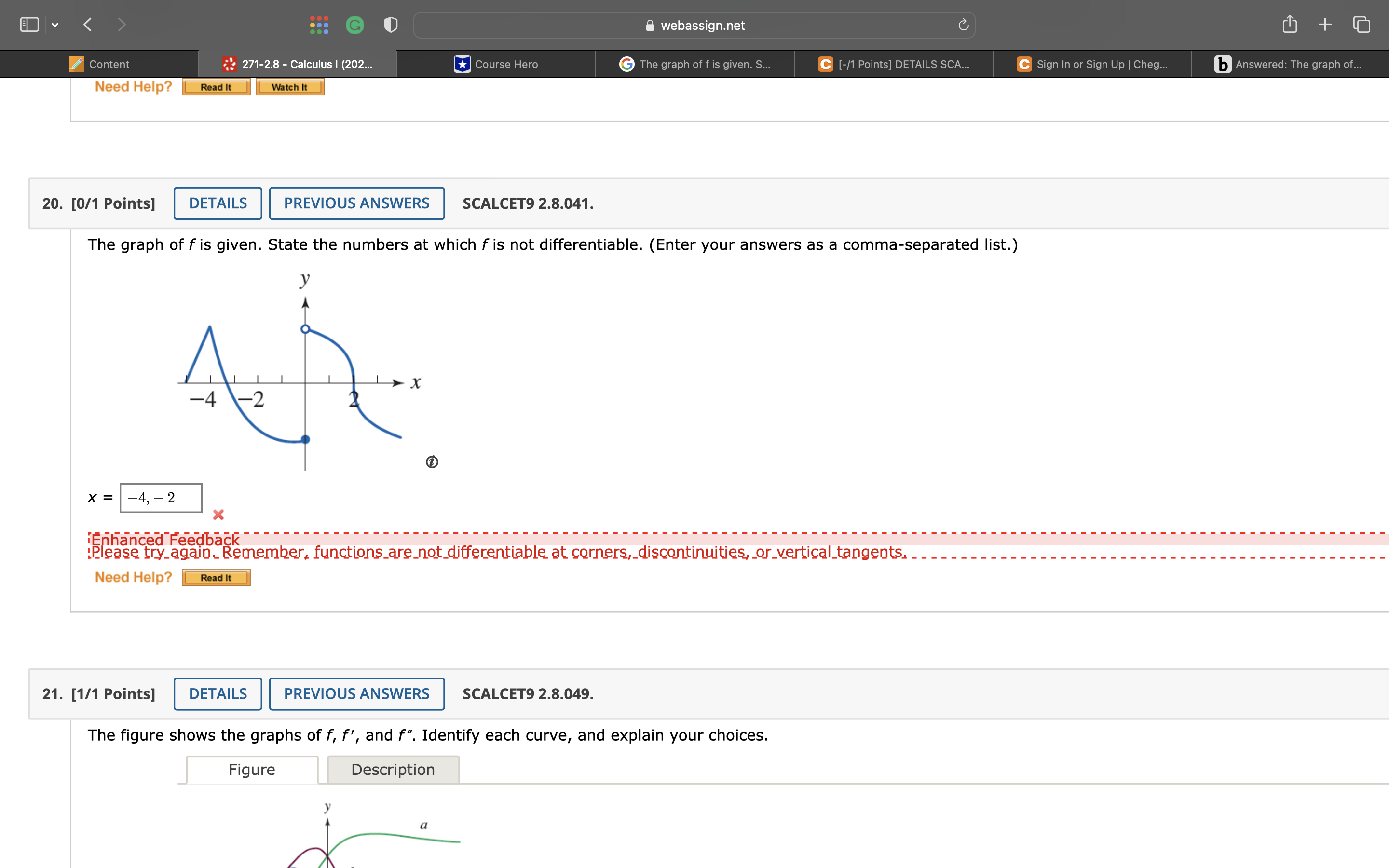Click the privacy shield extension icon
The width and height of the screenshot is (1389, 868).
(390, 25)
